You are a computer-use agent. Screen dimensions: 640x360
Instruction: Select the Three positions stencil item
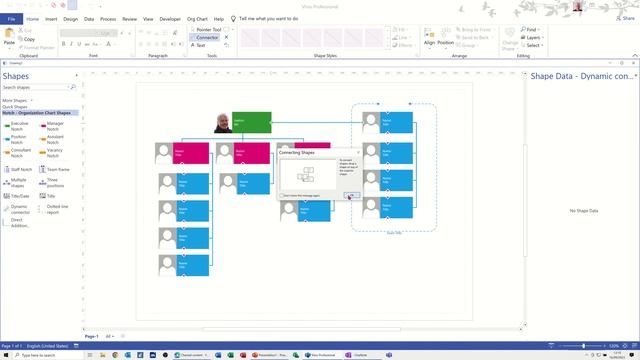click(x=52, y=183)
